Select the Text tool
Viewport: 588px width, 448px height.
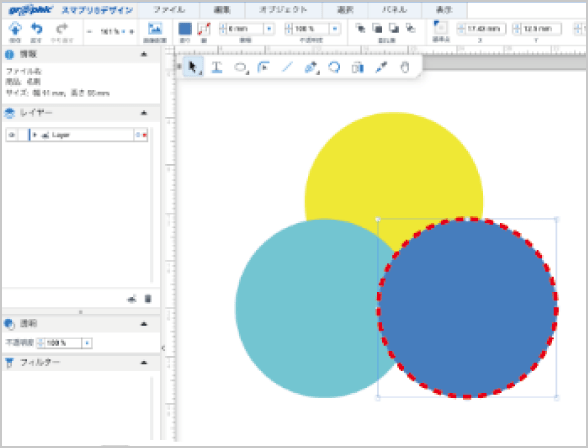[216, 67]
